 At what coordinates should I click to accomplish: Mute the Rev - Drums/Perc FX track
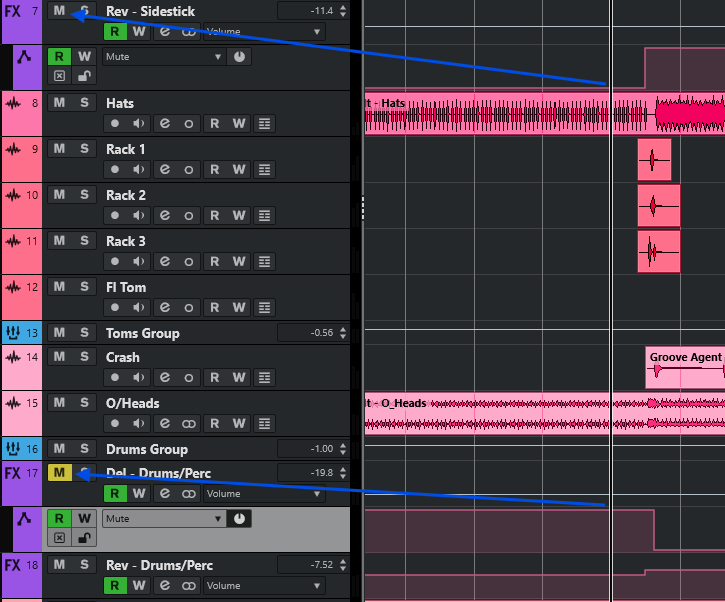click(59, 565)
